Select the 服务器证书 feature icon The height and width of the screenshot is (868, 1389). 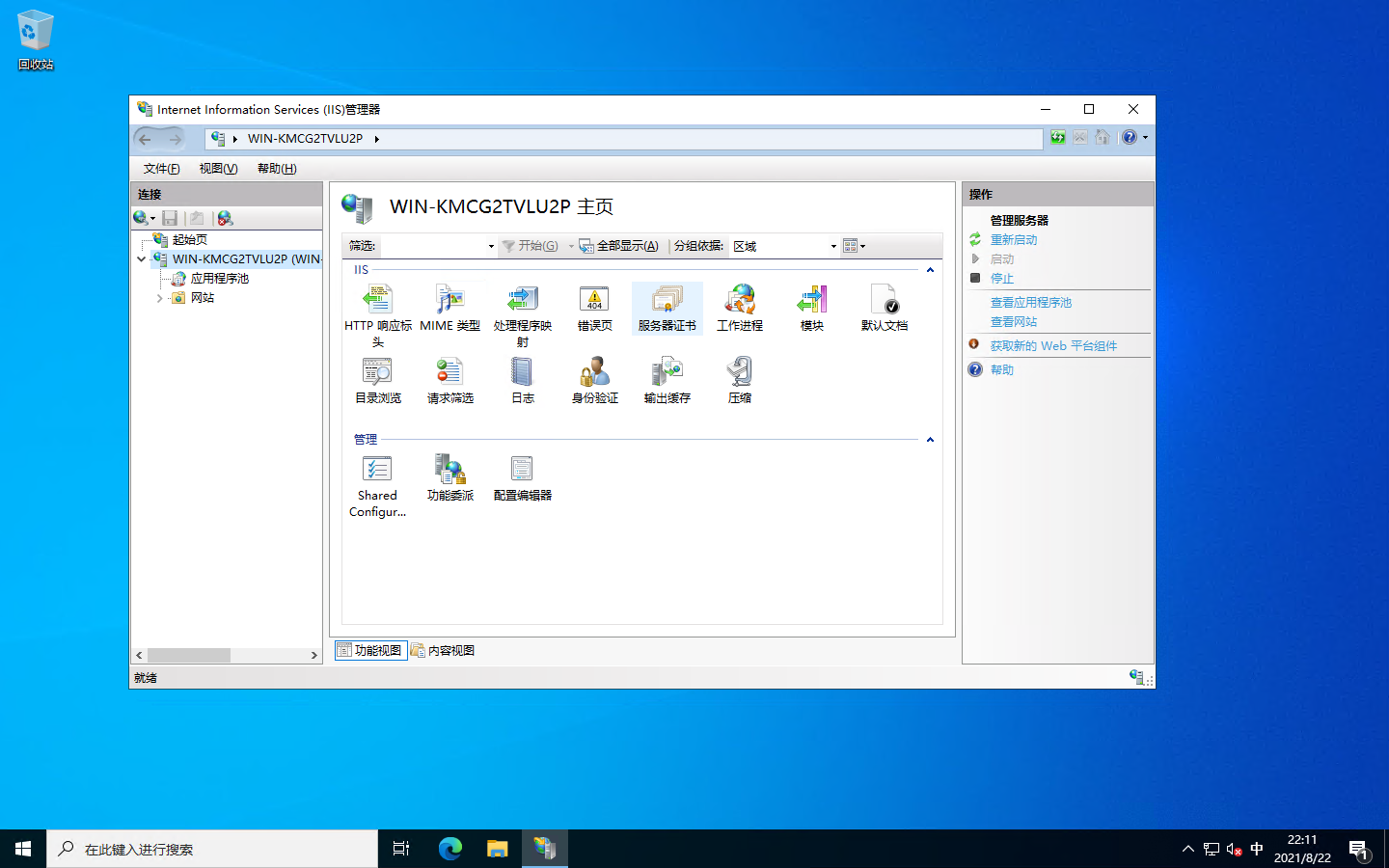coord(667,308)
